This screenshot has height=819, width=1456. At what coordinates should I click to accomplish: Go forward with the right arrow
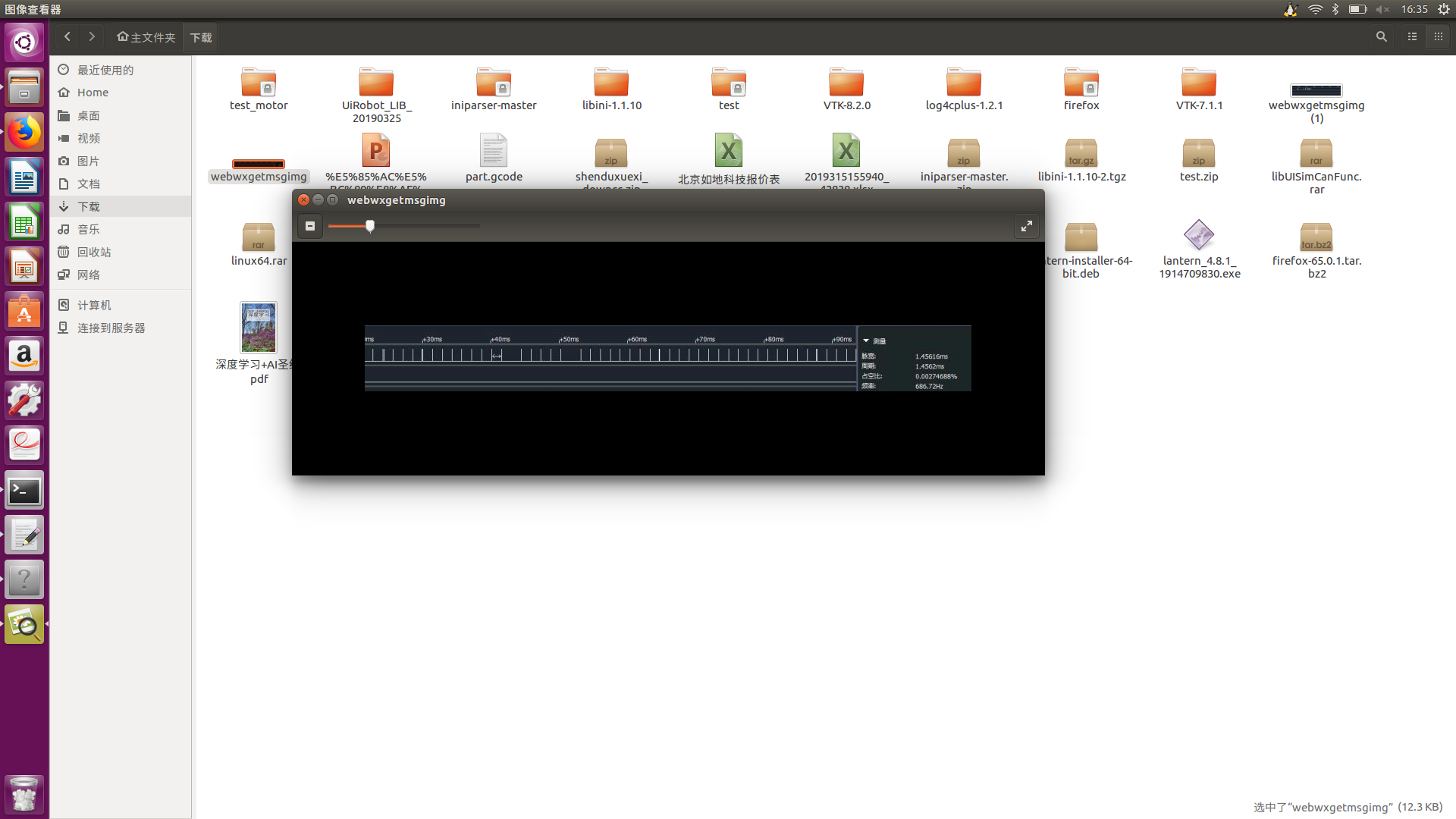[92, 36]
